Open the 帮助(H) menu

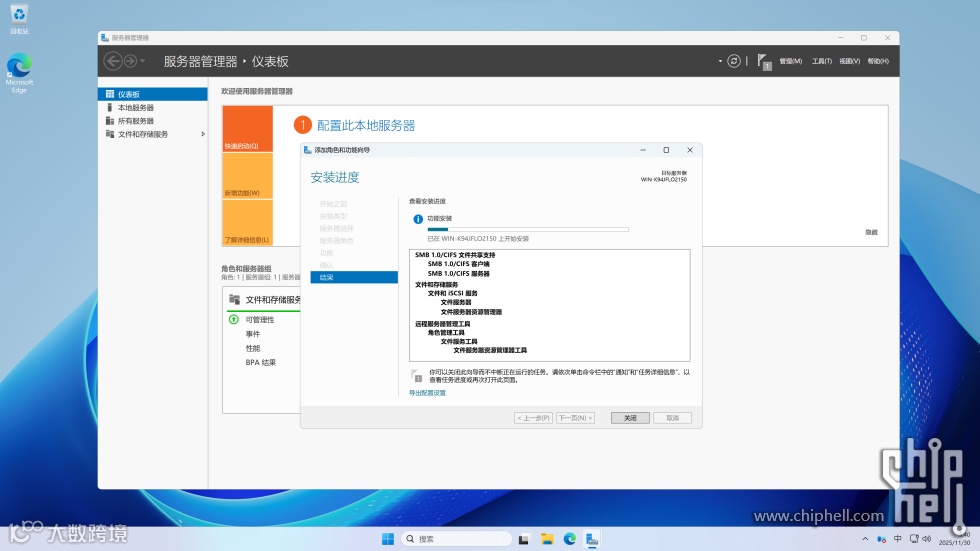click(x=878, y=61)
